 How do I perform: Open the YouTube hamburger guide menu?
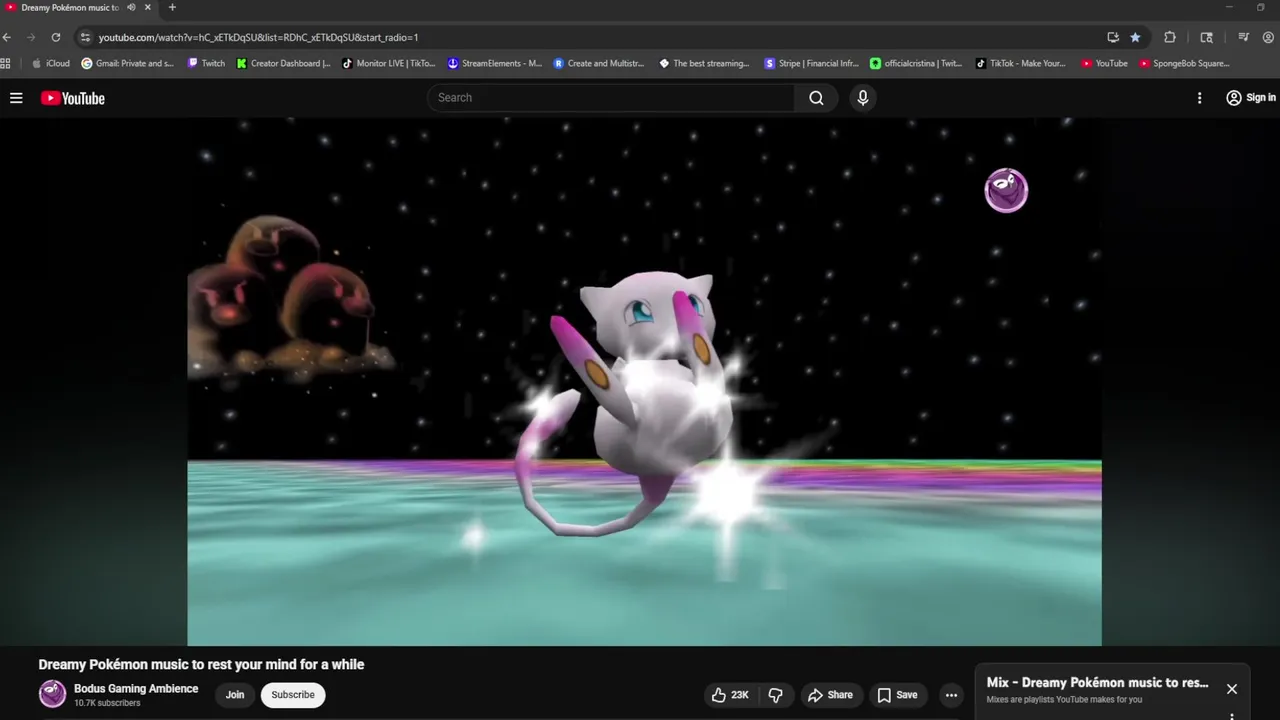coord(16,98)
